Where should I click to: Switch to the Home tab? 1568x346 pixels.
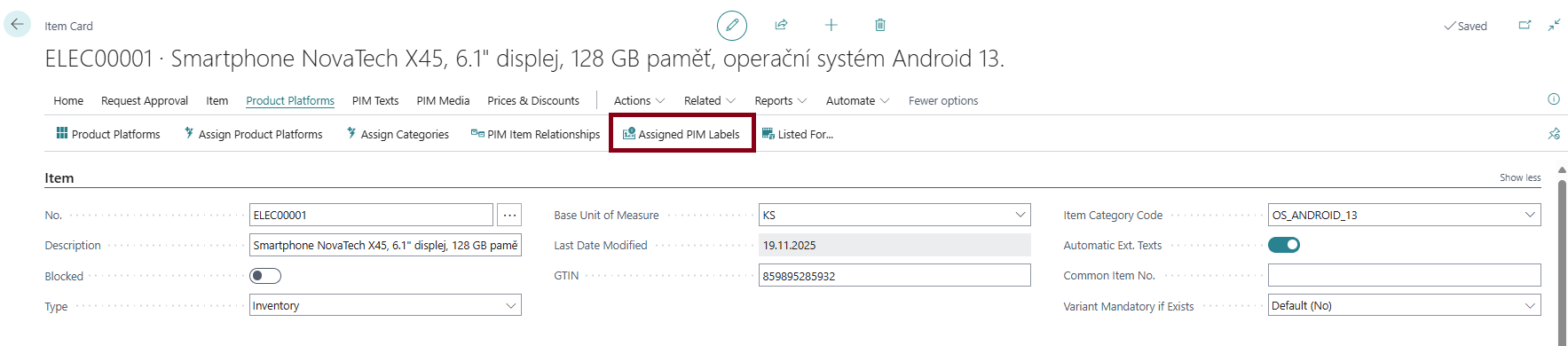click(68, 100)
